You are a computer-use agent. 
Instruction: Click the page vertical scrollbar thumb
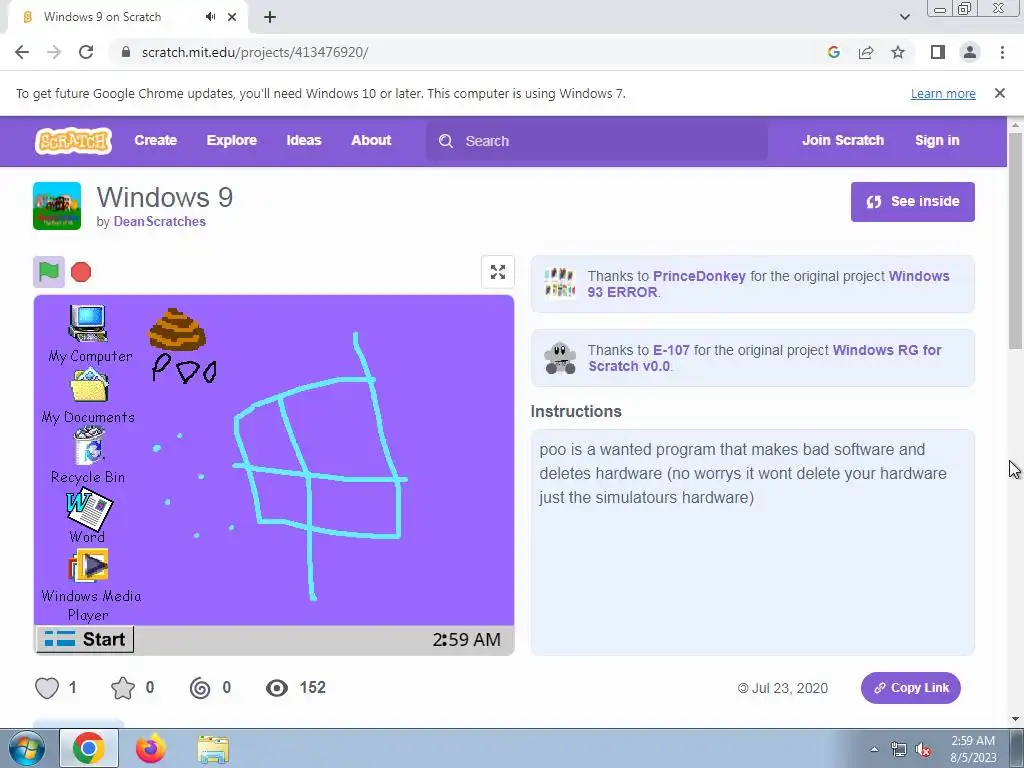[x=1015, y=241]
